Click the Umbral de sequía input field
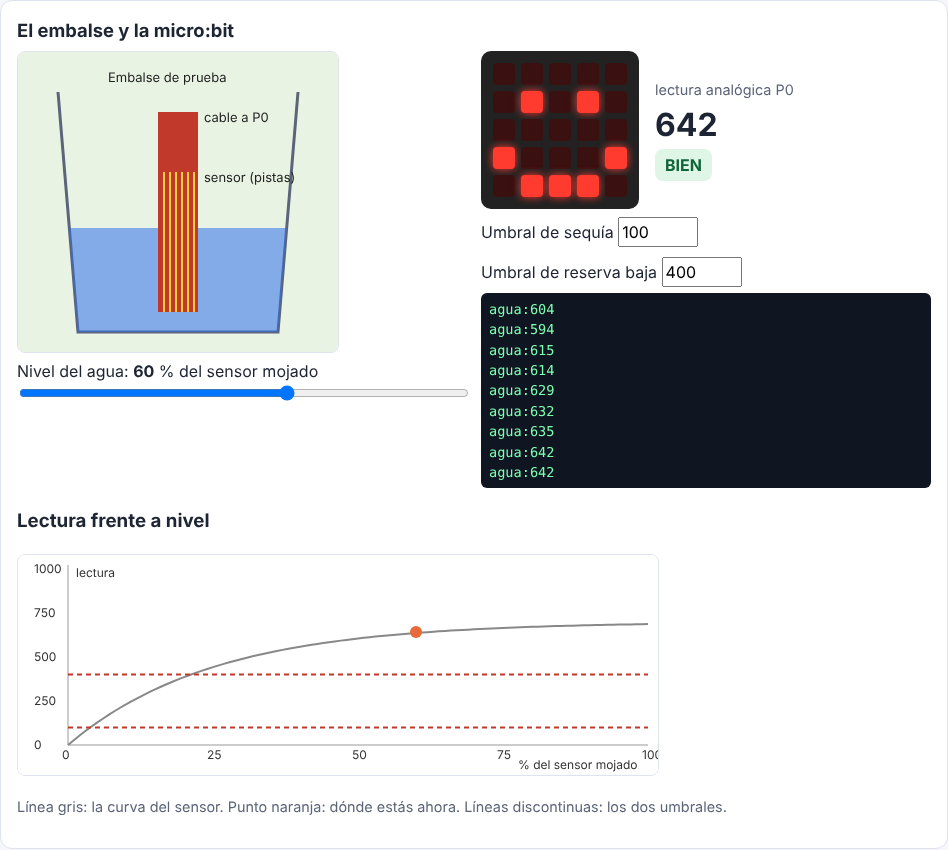The width and height of the screenshot is (948, 850). click(x=658, y=232)
